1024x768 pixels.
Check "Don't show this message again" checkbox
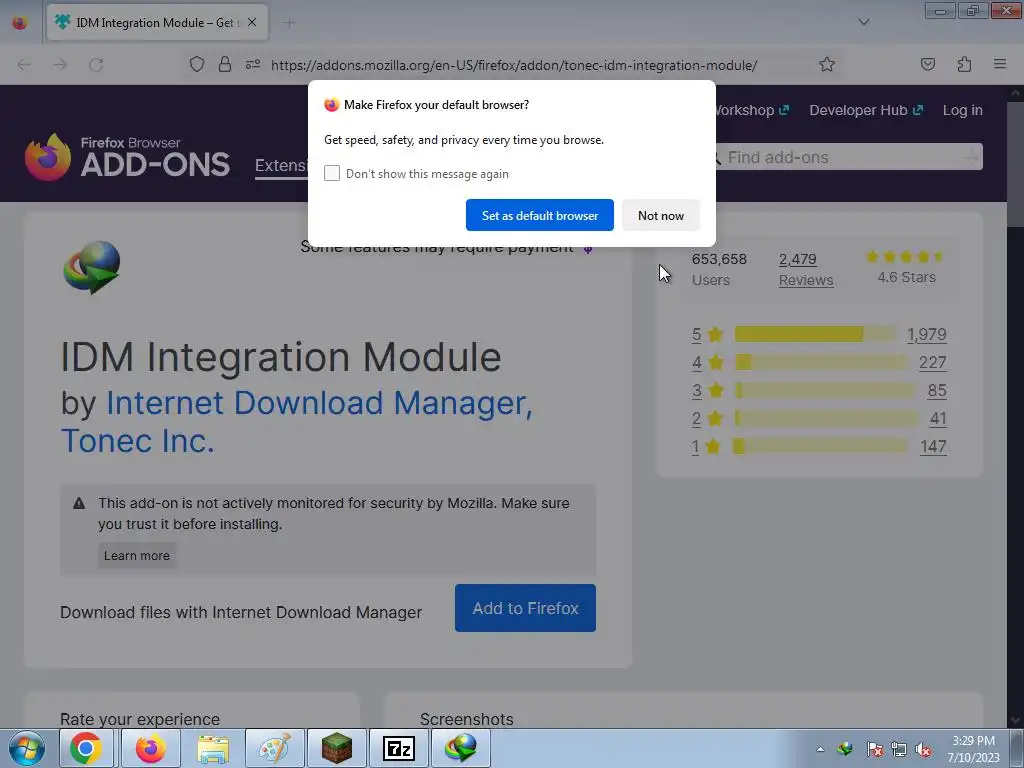point(332,173)
